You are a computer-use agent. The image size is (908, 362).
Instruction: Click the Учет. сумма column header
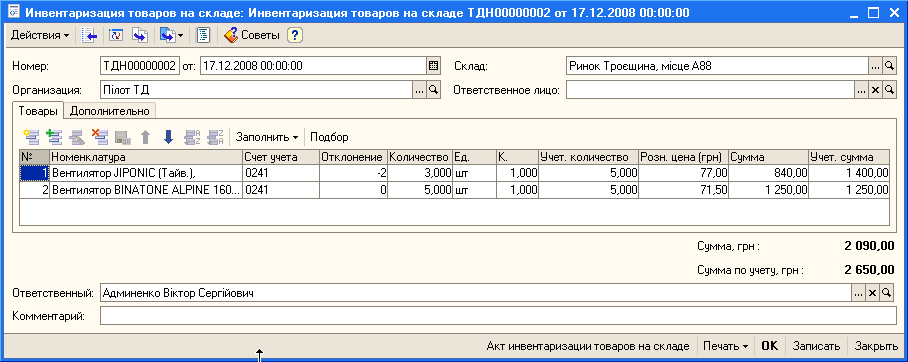[848, 157]
